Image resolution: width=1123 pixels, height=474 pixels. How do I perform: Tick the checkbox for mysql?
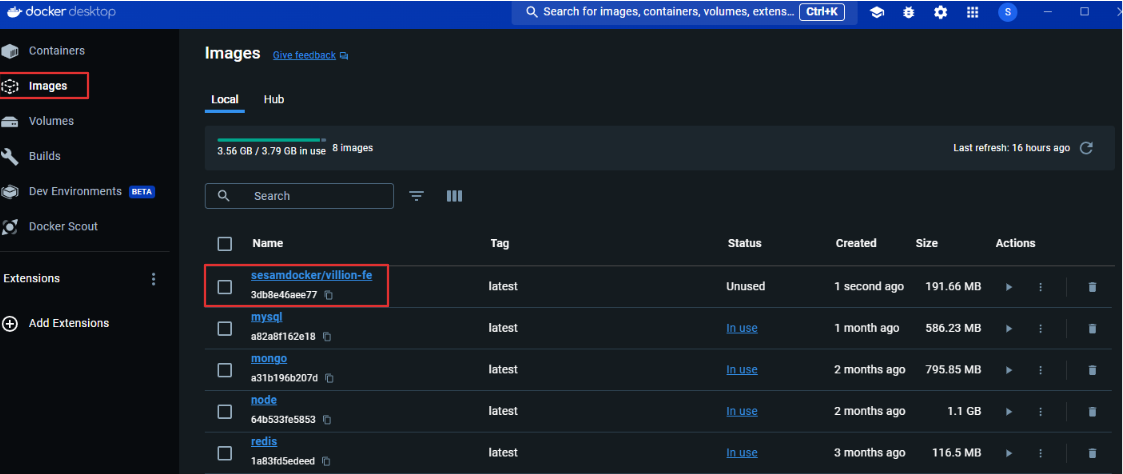tap(225, 328)
